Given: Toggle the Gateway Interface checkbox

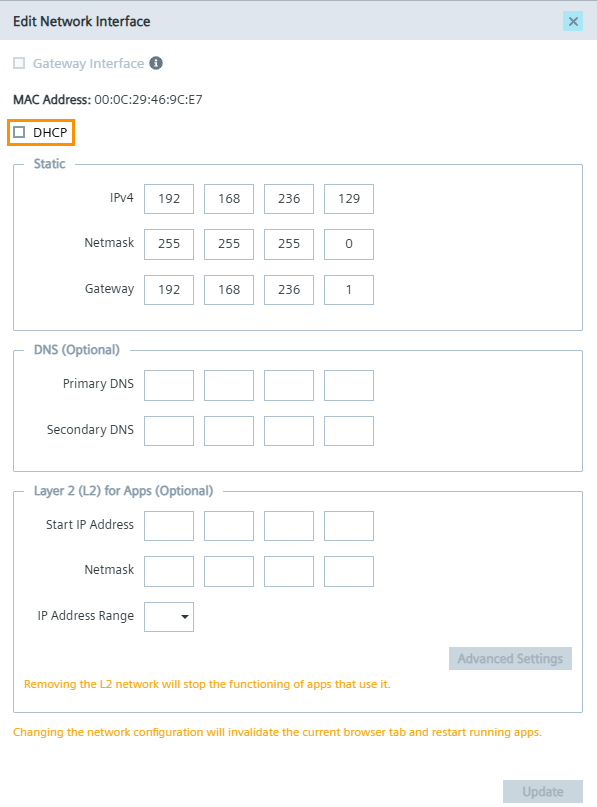Looking at the screenshot, I should (x=17, y=62).
